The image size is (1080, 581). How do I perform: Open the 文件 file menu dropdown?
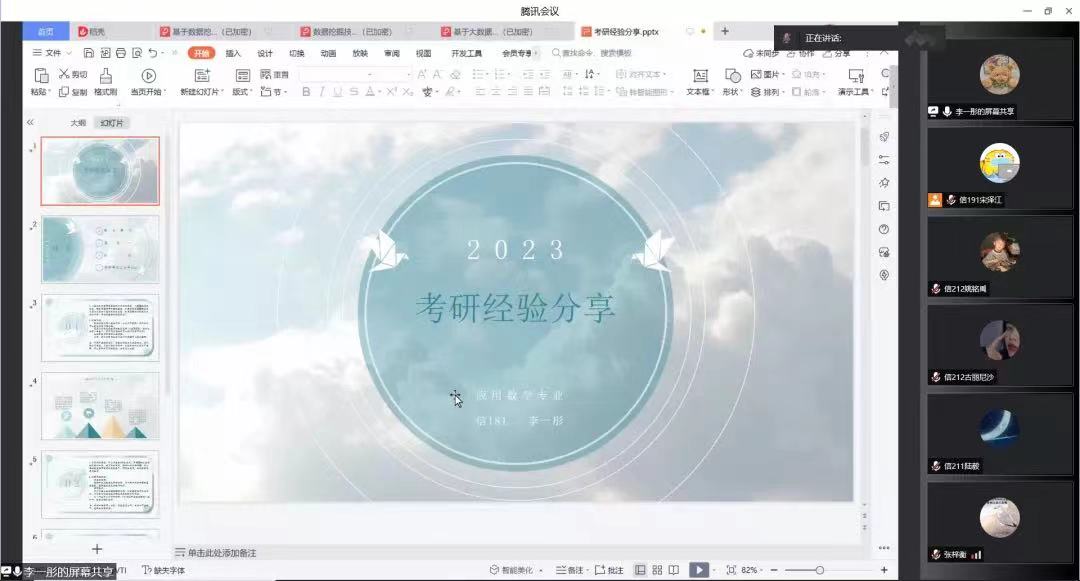coord(52,53)
